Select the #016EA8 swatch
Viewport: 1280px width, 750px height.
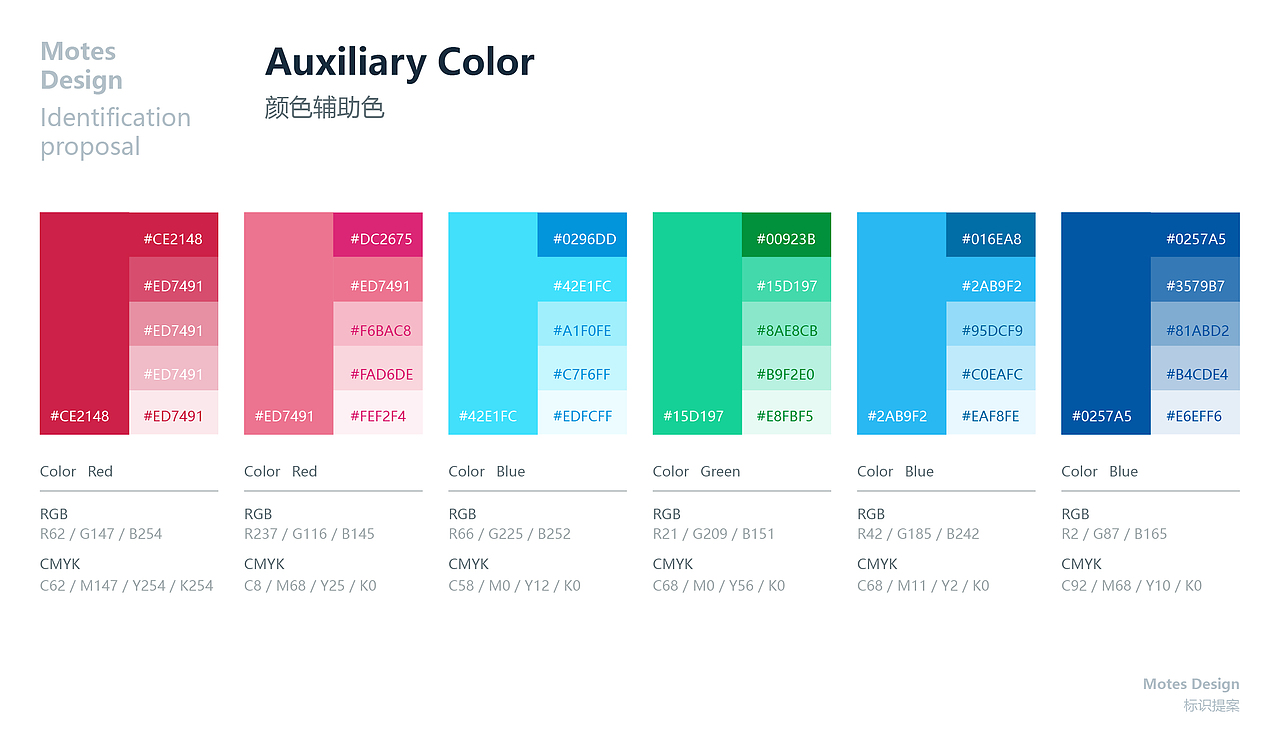point(991,234)
